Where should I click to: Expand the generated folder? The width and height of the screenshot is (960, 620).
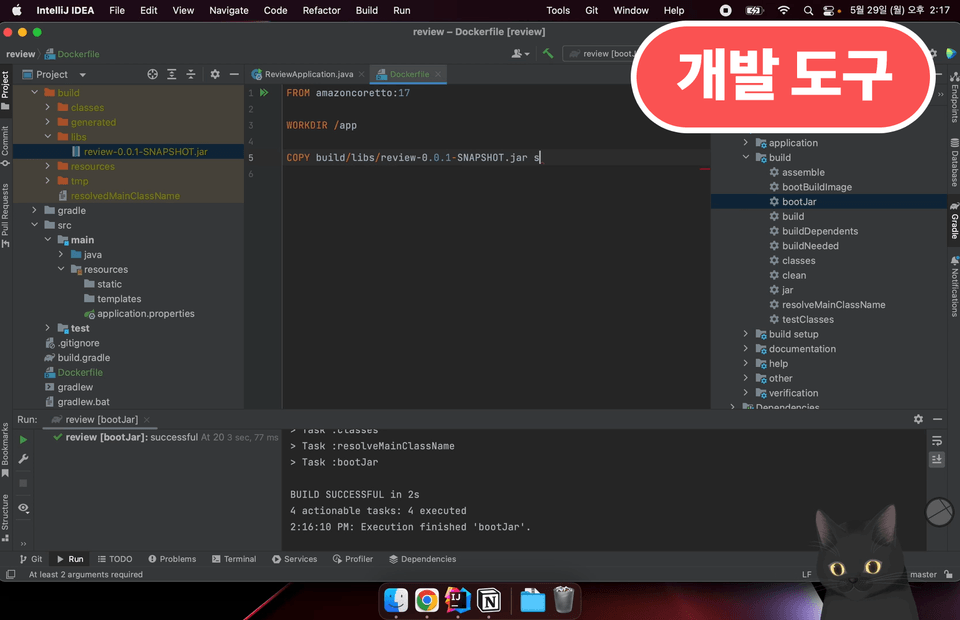[x=48, y=122]
